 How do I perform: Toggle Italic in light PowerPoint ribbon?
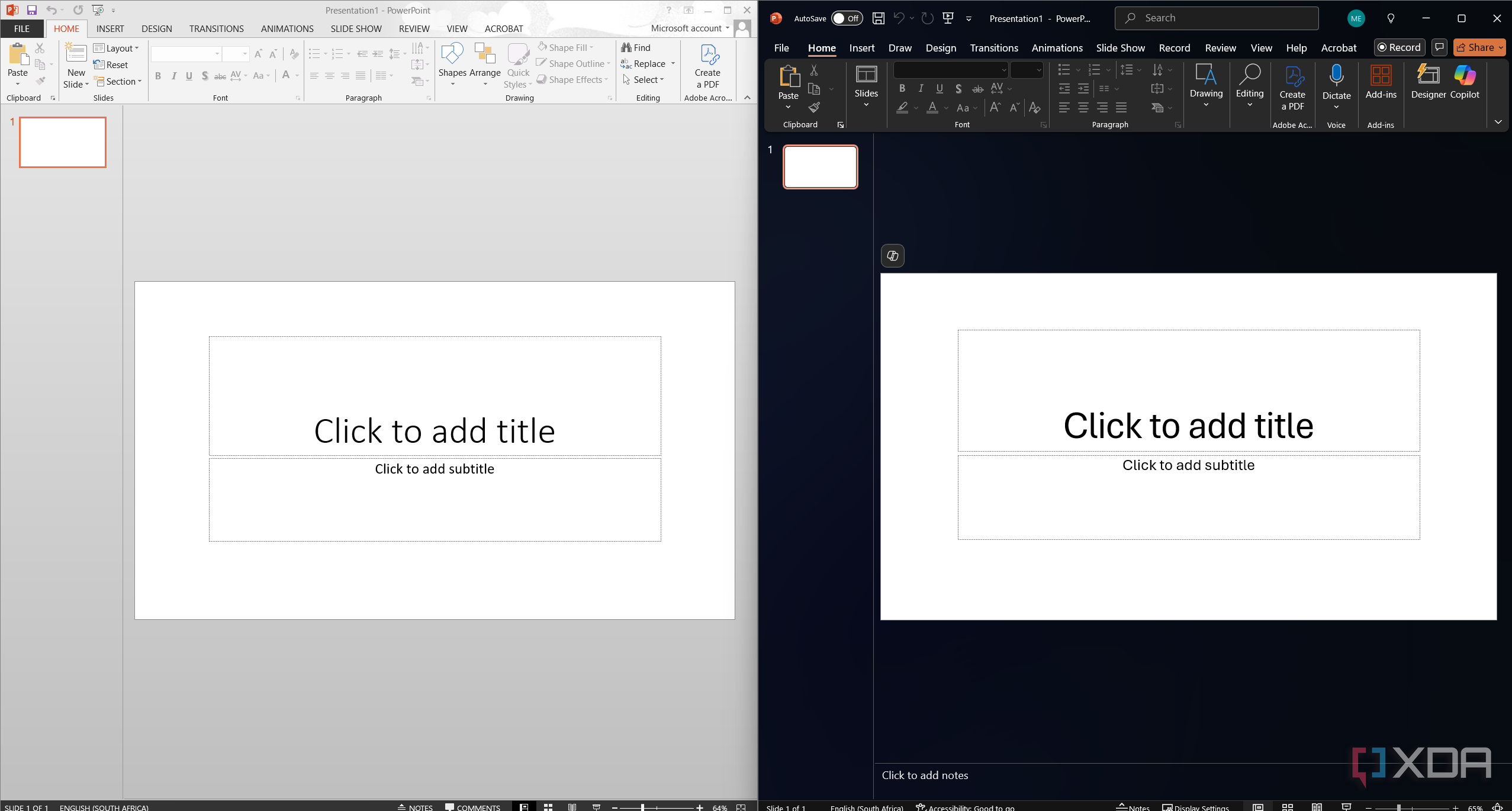173,76
